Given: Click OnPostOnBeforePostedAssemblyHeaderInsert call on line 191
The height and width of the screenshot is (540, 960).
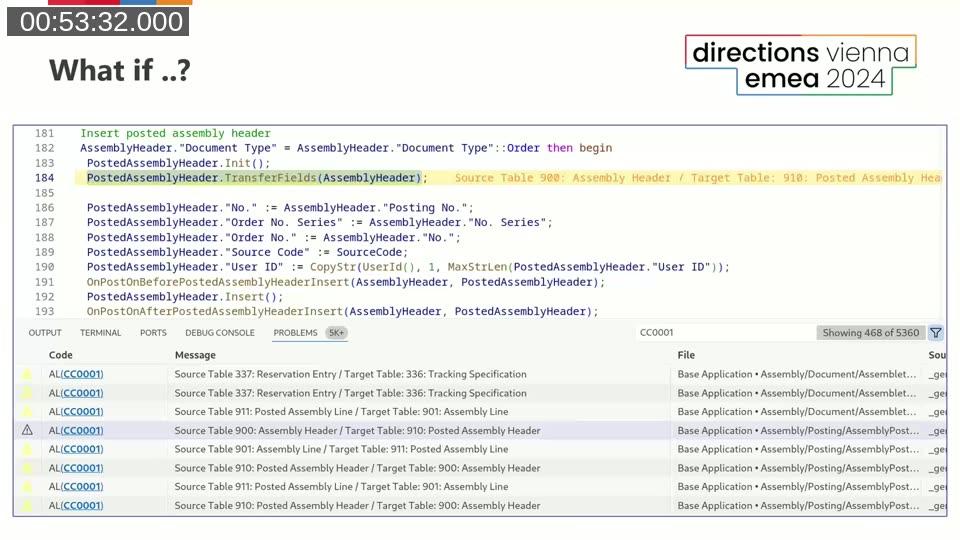Looking at the screenshot, I should 345,282.
